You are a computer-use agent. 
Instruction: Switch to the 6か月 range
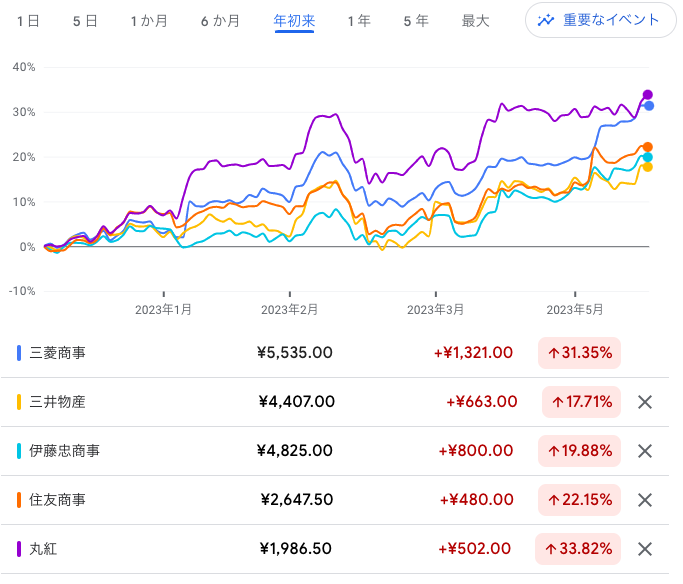click(x=220, y=21)
